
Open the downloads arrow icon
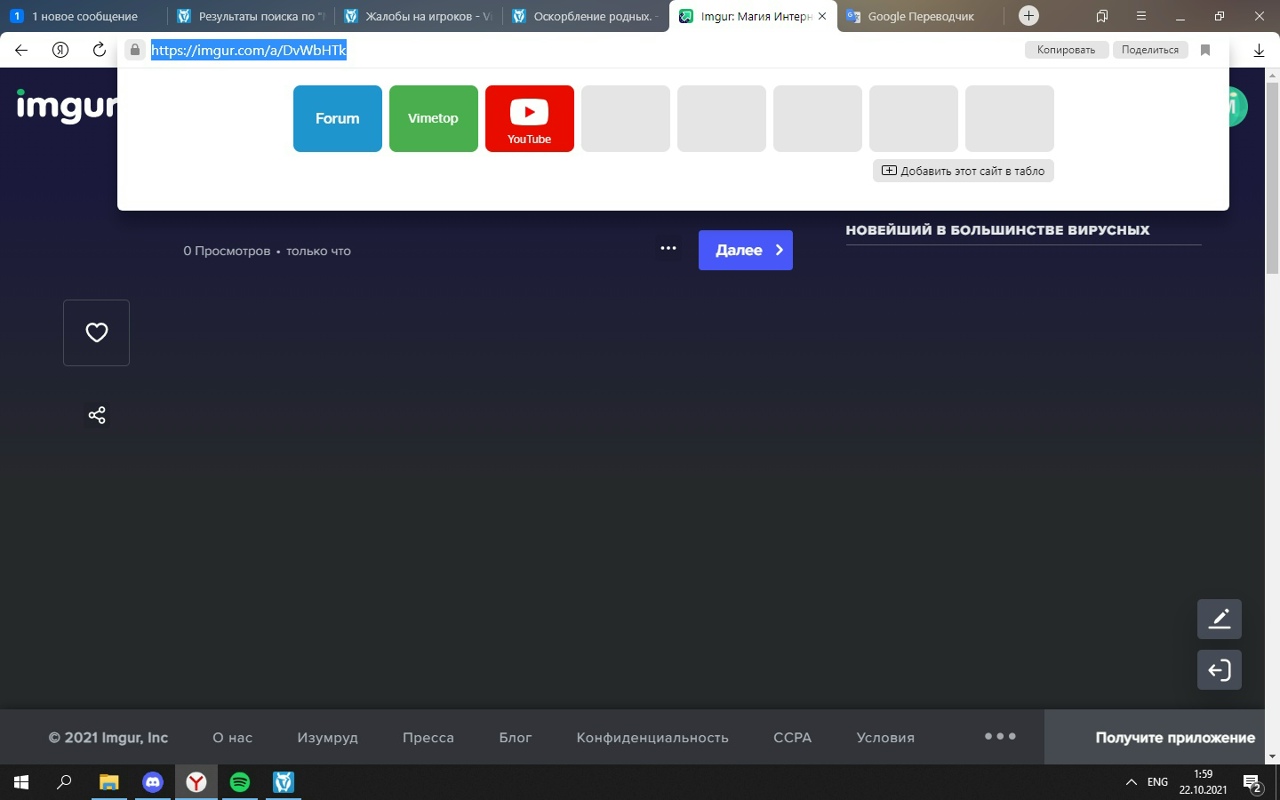pyautogui.click(x=1258, y=50)
